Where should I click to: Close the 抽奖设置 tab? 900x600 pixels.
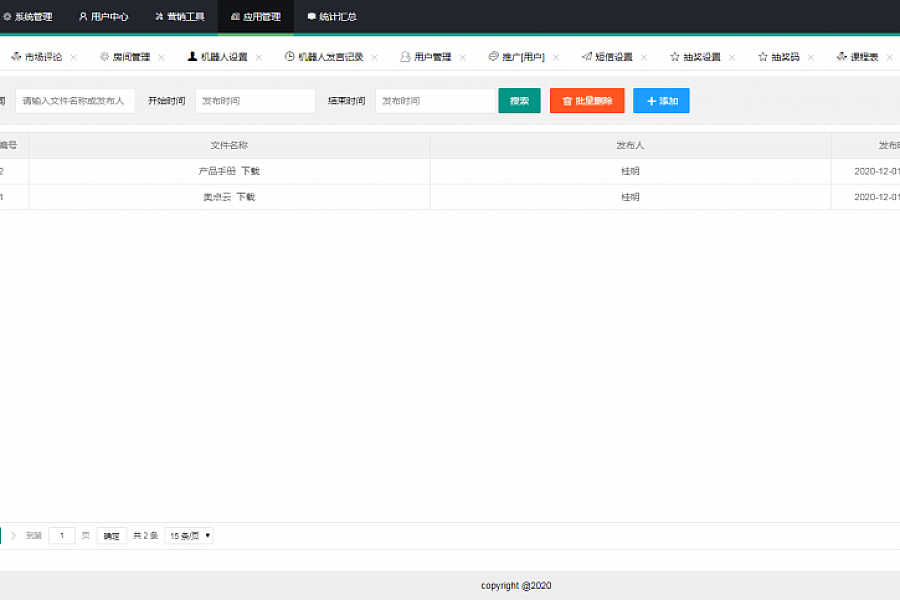[732, 57]
